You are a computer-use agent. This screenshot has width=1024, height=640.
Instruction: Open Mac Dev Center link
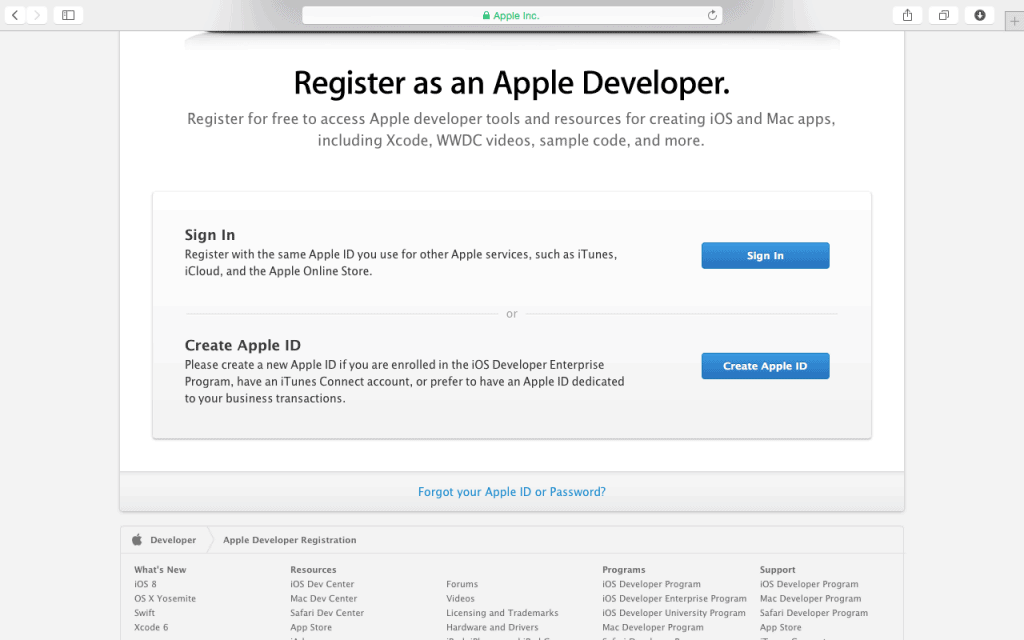pos(323,598)
